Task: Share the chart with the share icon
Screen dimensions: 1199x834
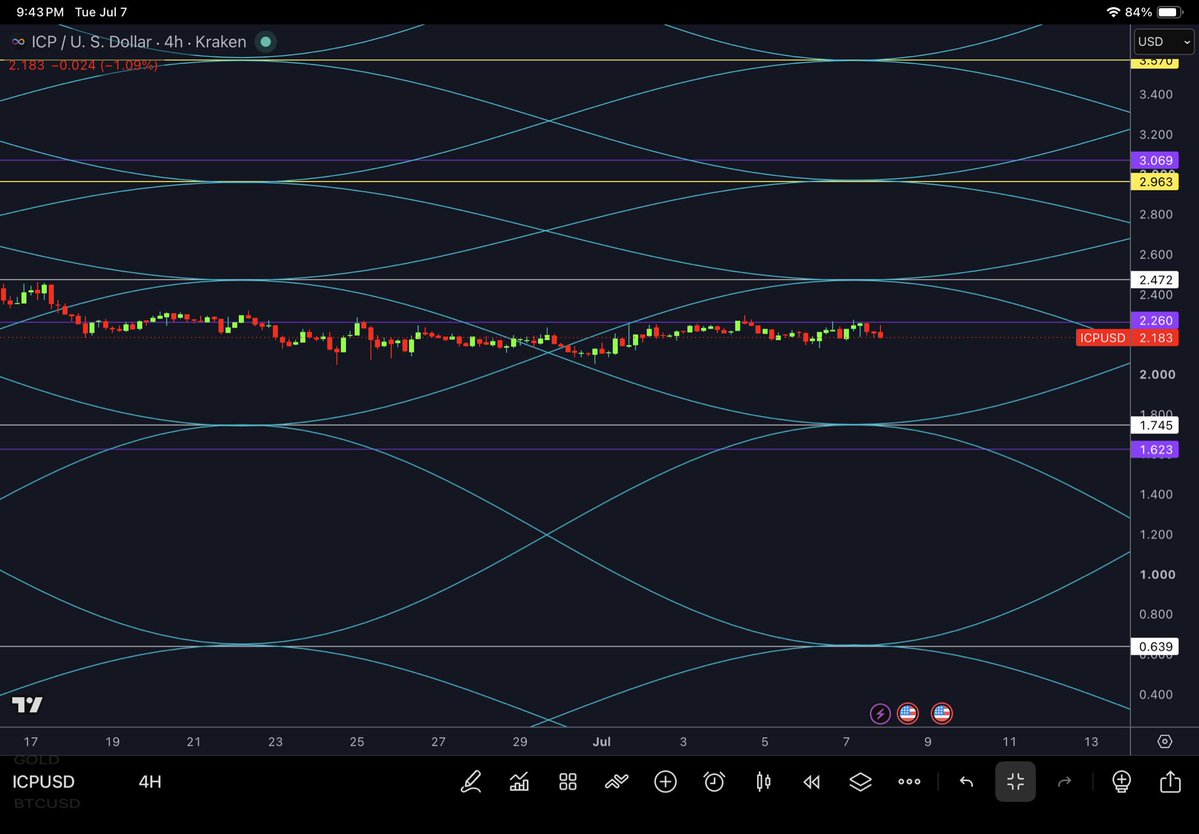Action: 1170,781
